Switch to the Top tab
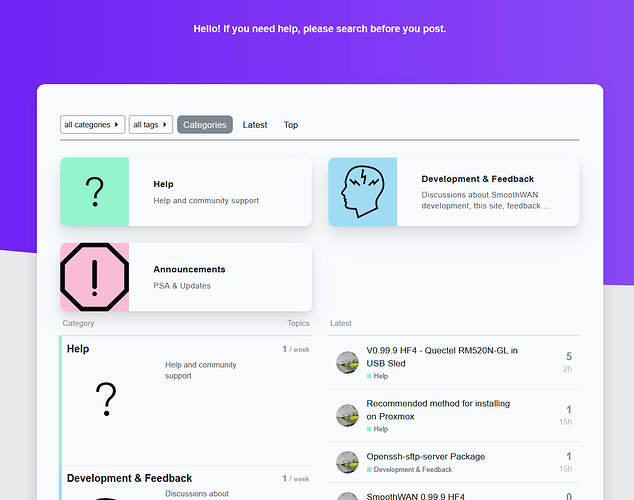The image size is (634, 500). click(291, 125)
